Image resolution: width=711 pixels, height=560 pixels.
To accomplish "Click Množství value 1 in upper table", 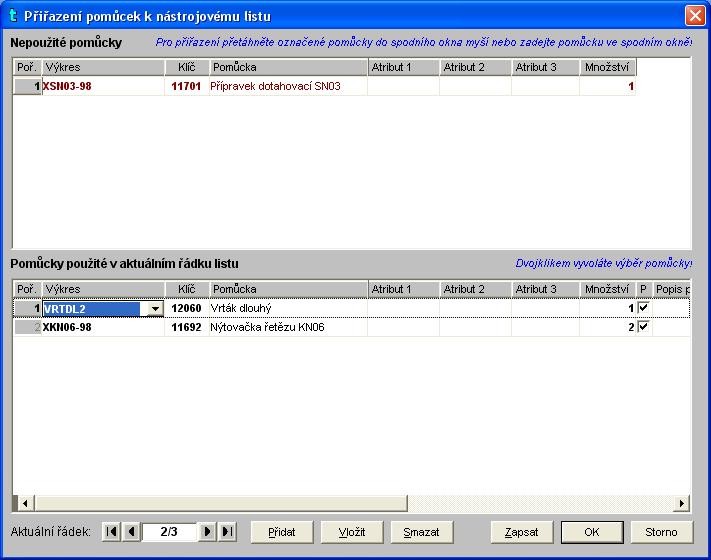I will (608, 86).
